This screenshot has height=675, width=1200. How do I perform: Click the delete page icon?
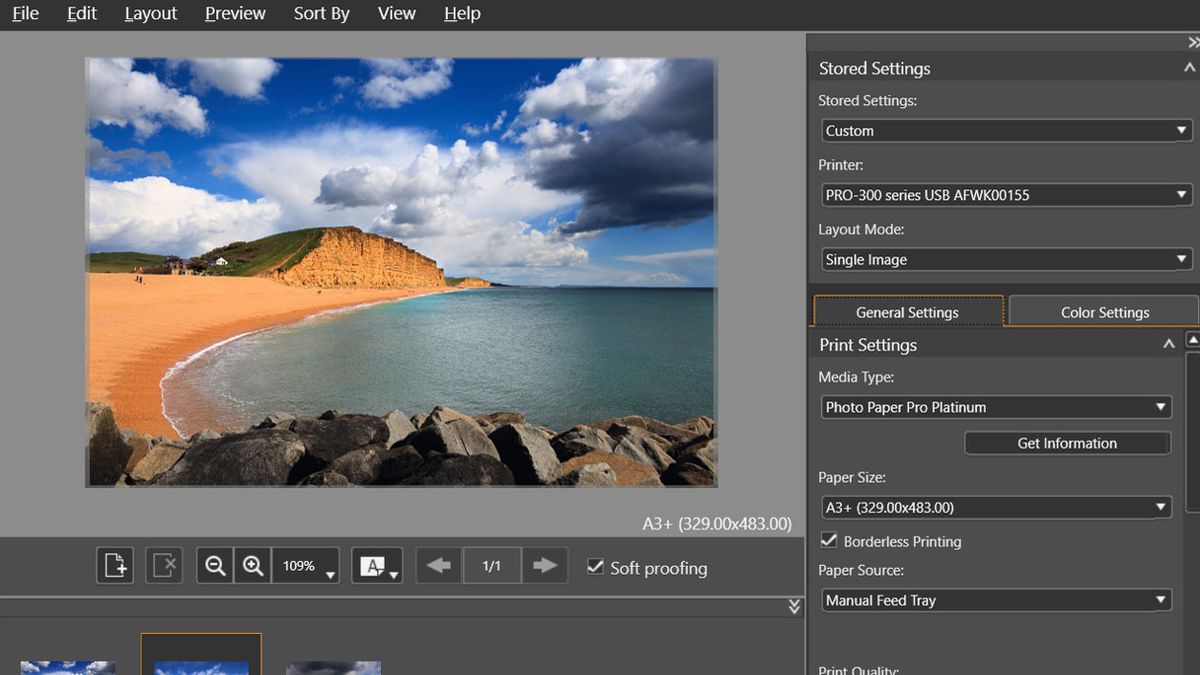pos(164,566)
